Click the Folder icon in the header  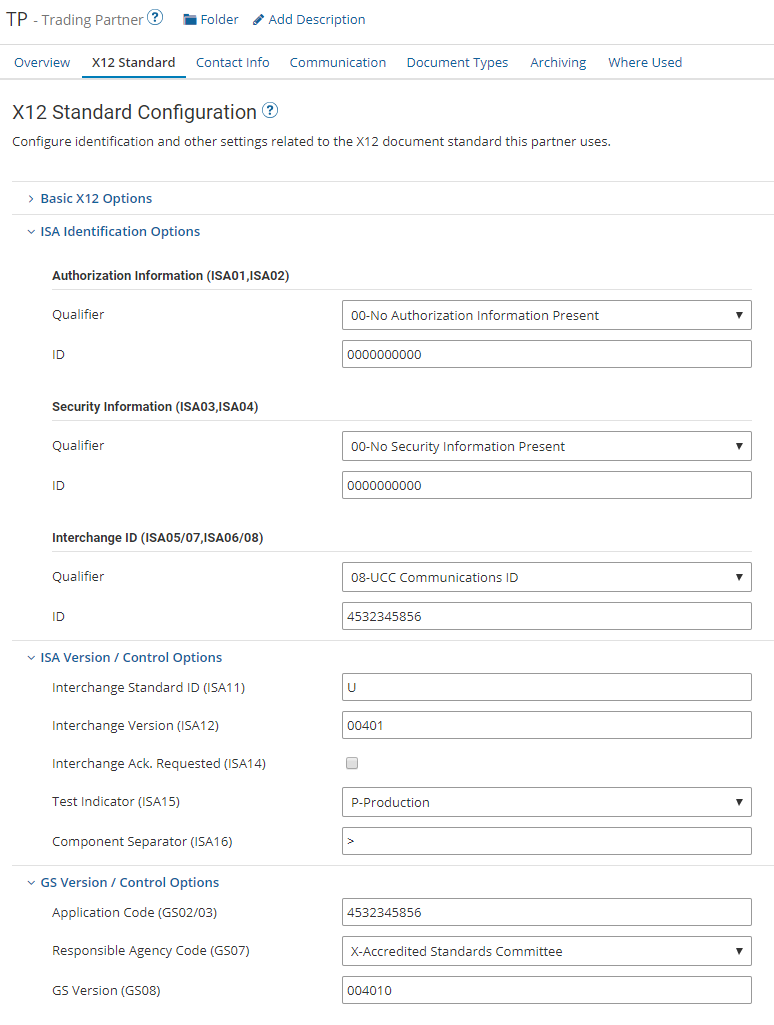(x=190, y=19)
